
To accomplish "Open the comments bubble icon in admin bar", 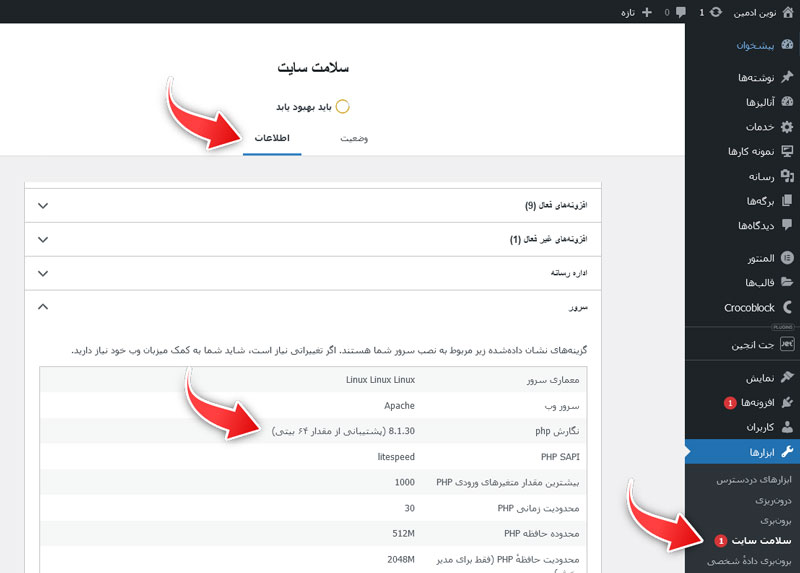I will [681, 12].
